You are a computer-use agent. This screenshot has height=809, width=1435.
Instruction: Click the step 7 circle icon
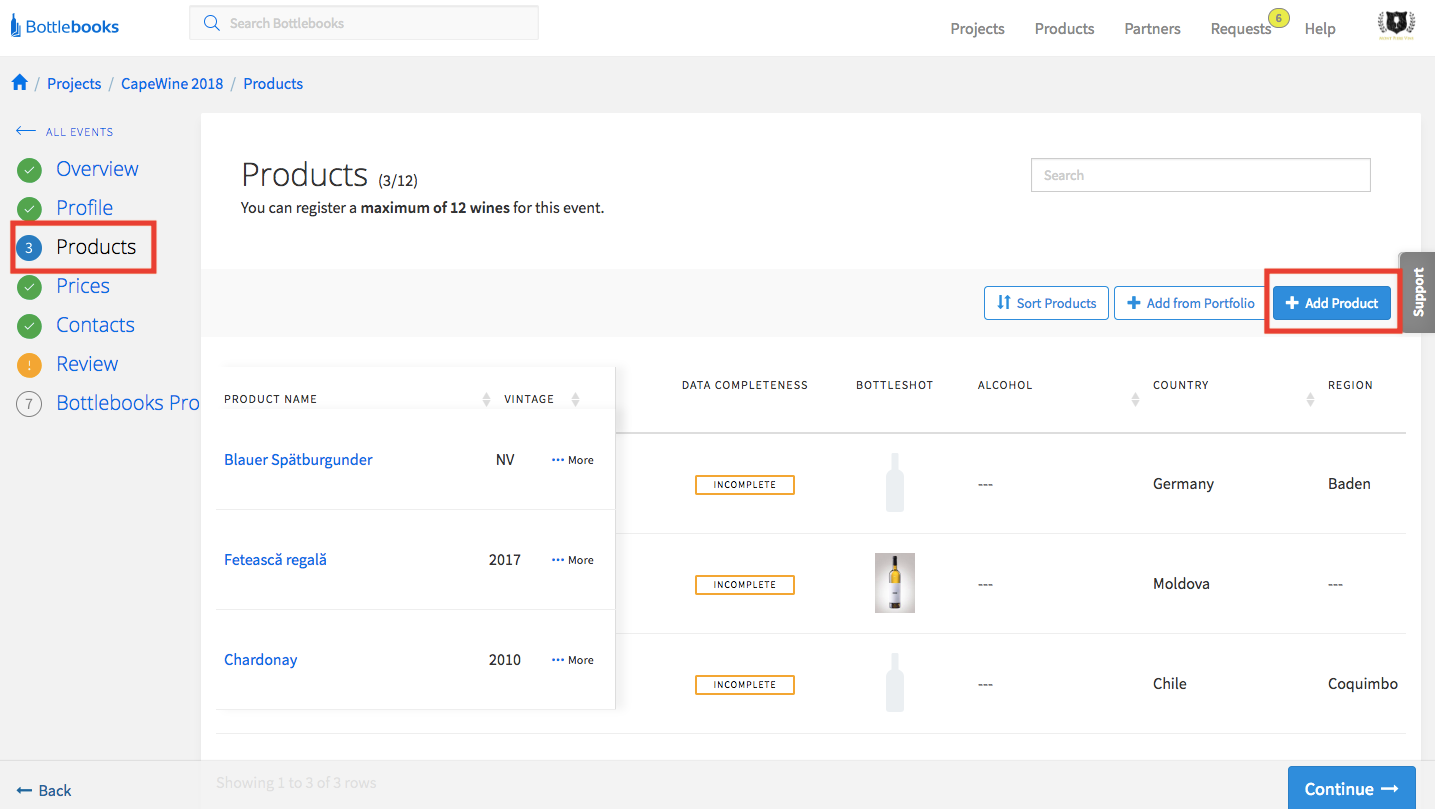pyautogui.click(x=30, y=404)
